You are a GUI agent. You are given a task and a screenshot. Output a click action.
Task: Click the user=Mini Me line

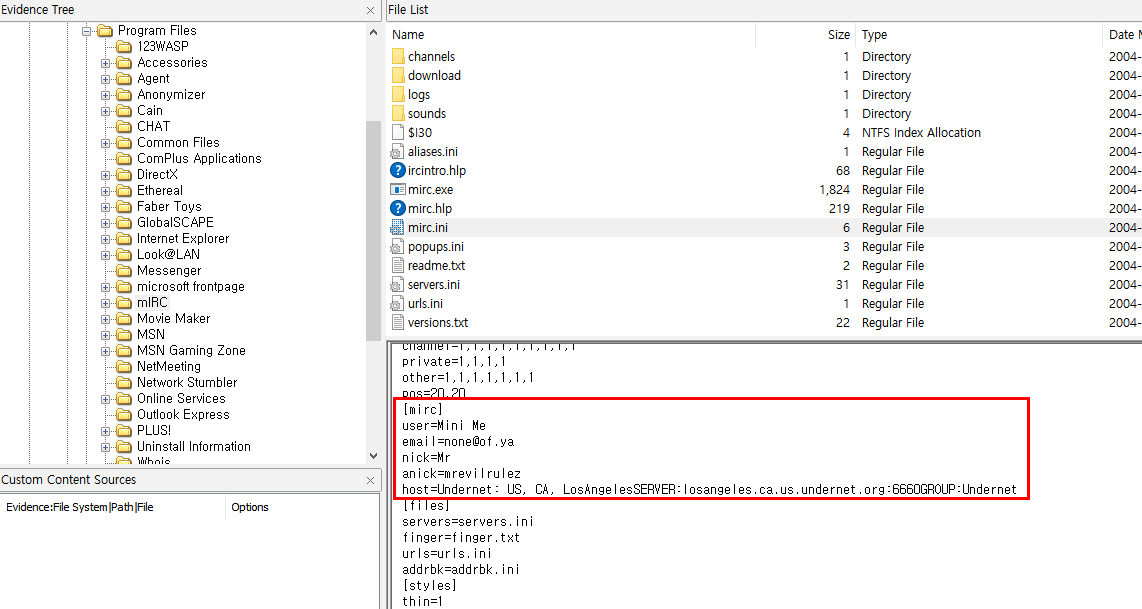(x=444, y=425)
